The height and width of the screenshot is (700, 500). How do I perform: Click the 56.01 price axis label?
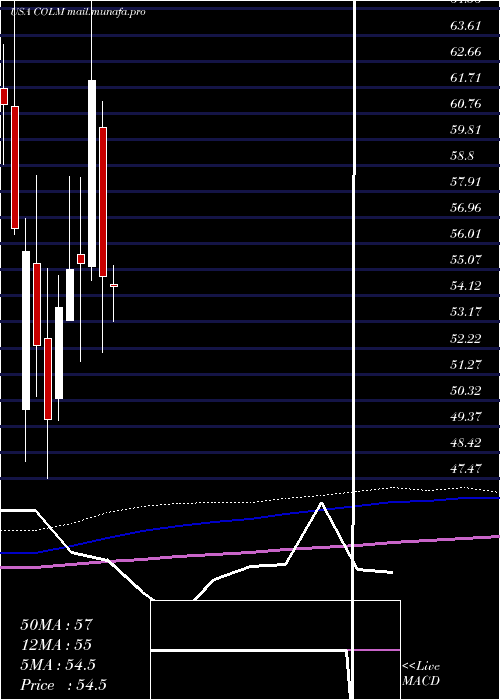[x=466, y=233]
